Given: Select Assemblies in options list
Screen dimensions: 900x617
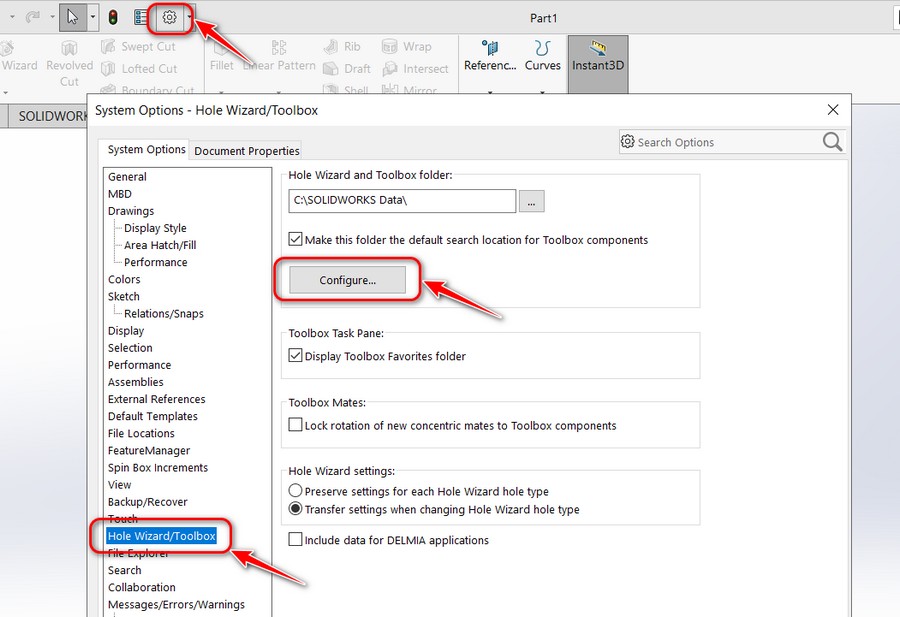Looking at the screenshot, I should point(135,382).
